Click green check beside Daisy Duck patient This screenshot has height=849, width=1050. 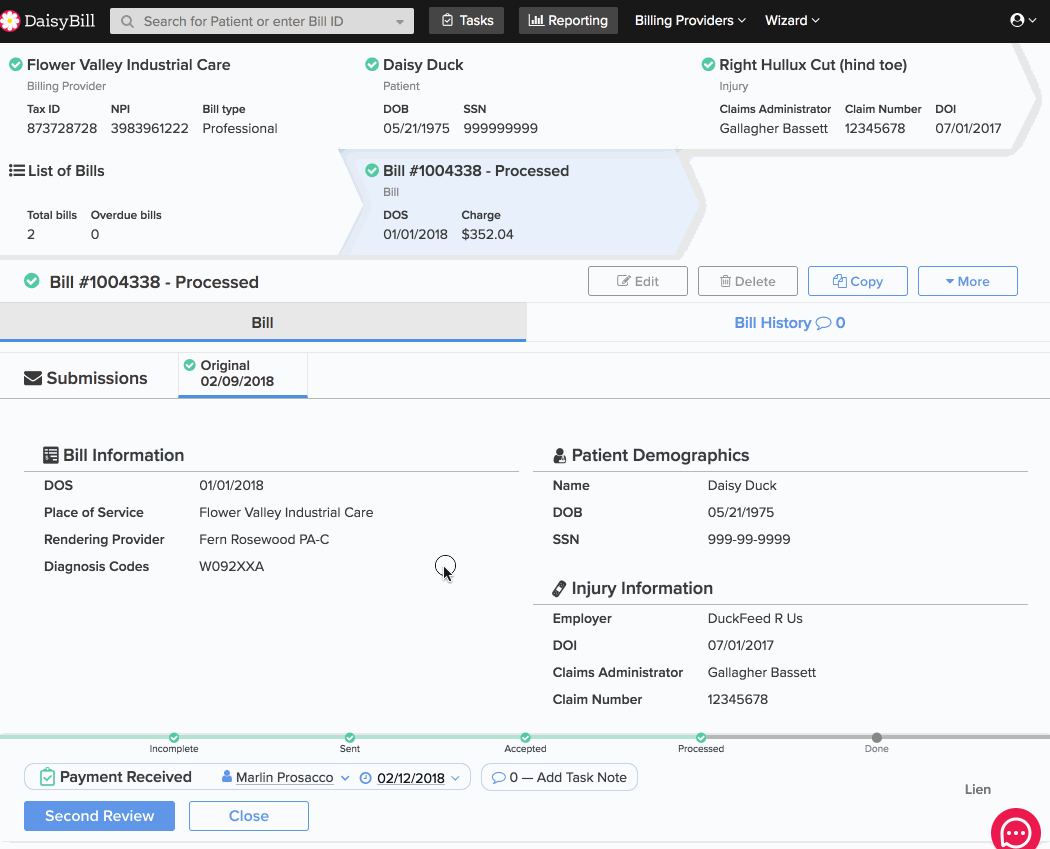pyautogui.click(x=372, y=64)
